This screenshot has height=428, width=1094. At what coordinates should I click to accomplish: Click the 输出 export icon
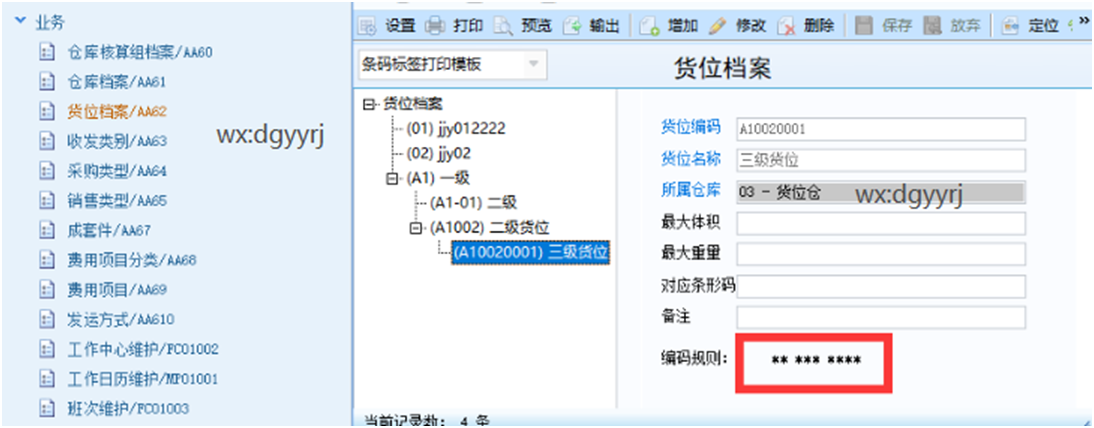(572, 27)
